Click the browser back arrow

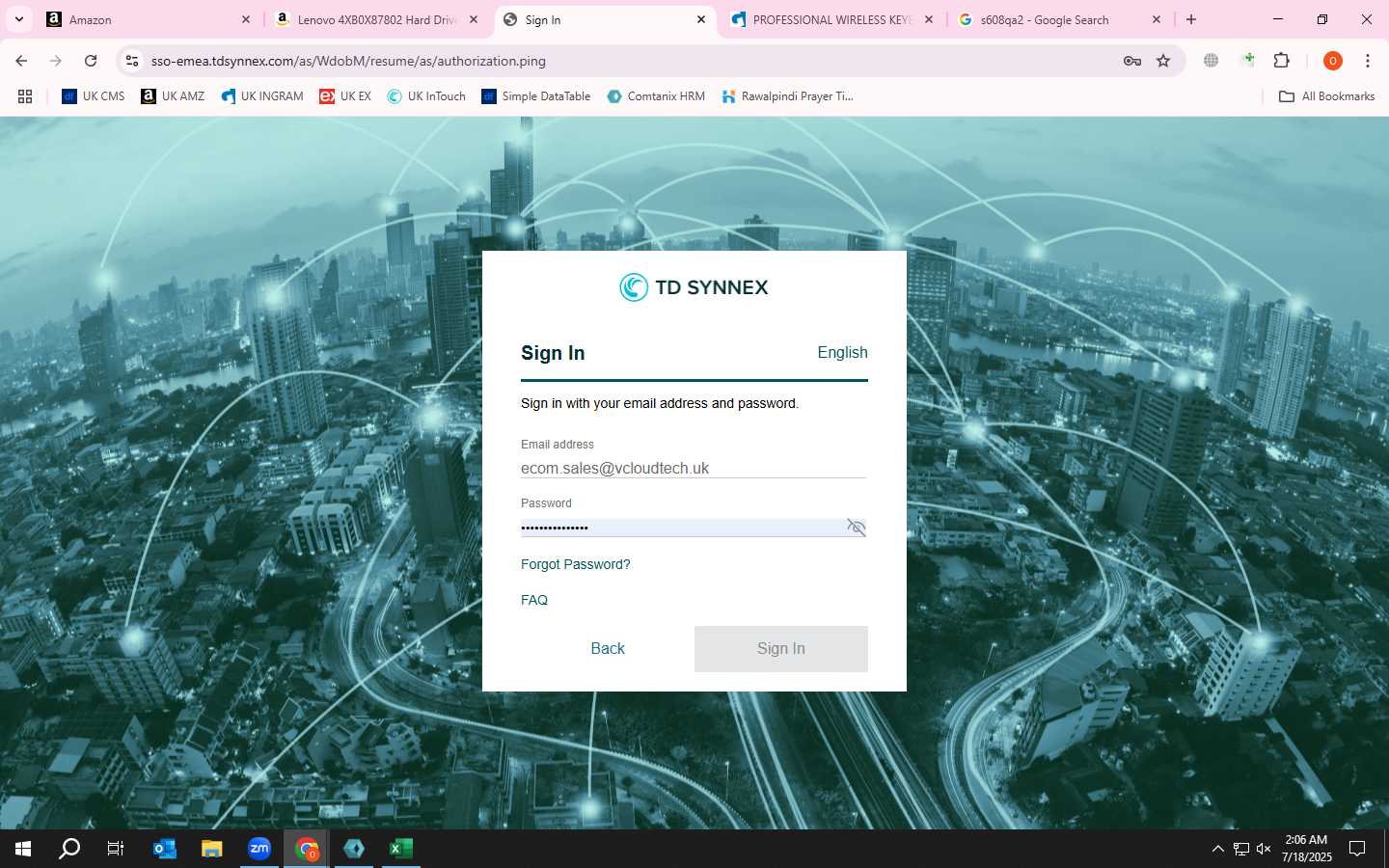21,61
